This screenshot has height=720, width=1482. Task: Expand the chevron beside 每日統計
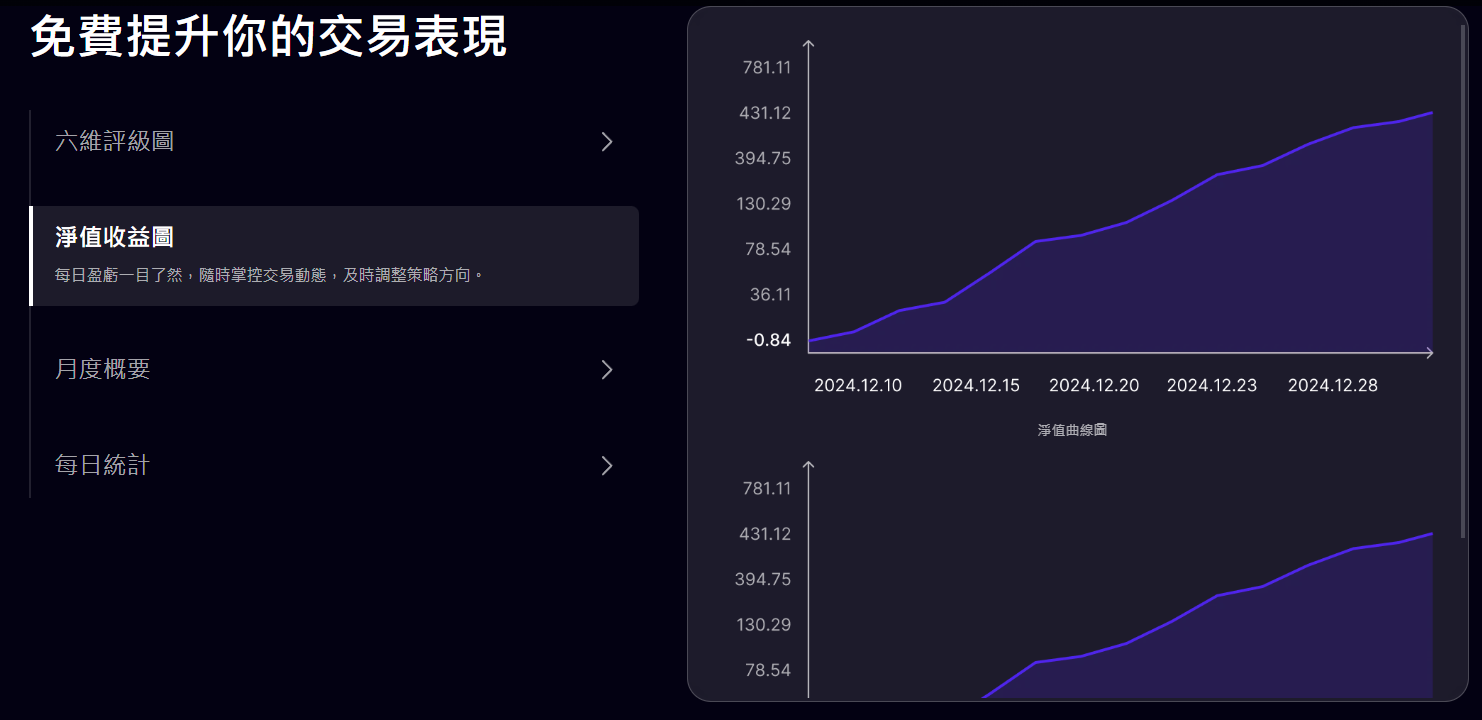click(x=606, y=466)
